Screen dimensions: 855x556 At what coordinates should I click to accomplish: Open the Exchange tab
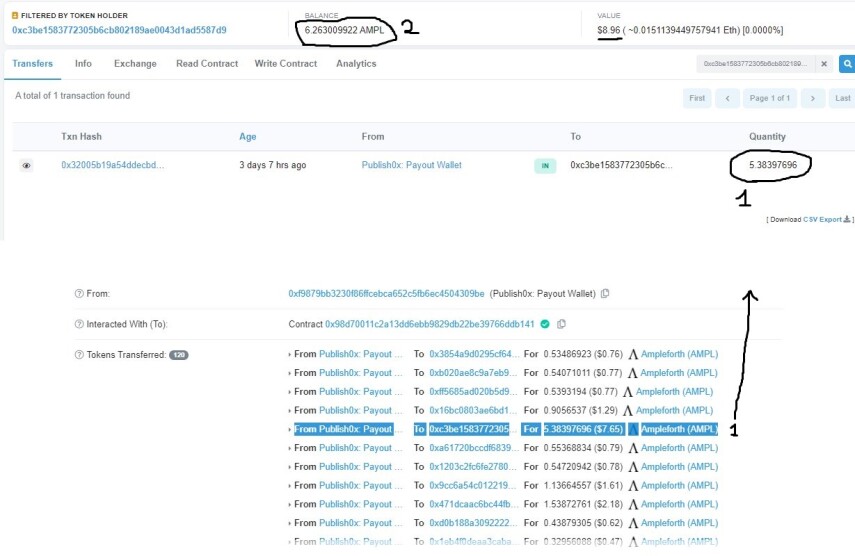click(135, 63)
